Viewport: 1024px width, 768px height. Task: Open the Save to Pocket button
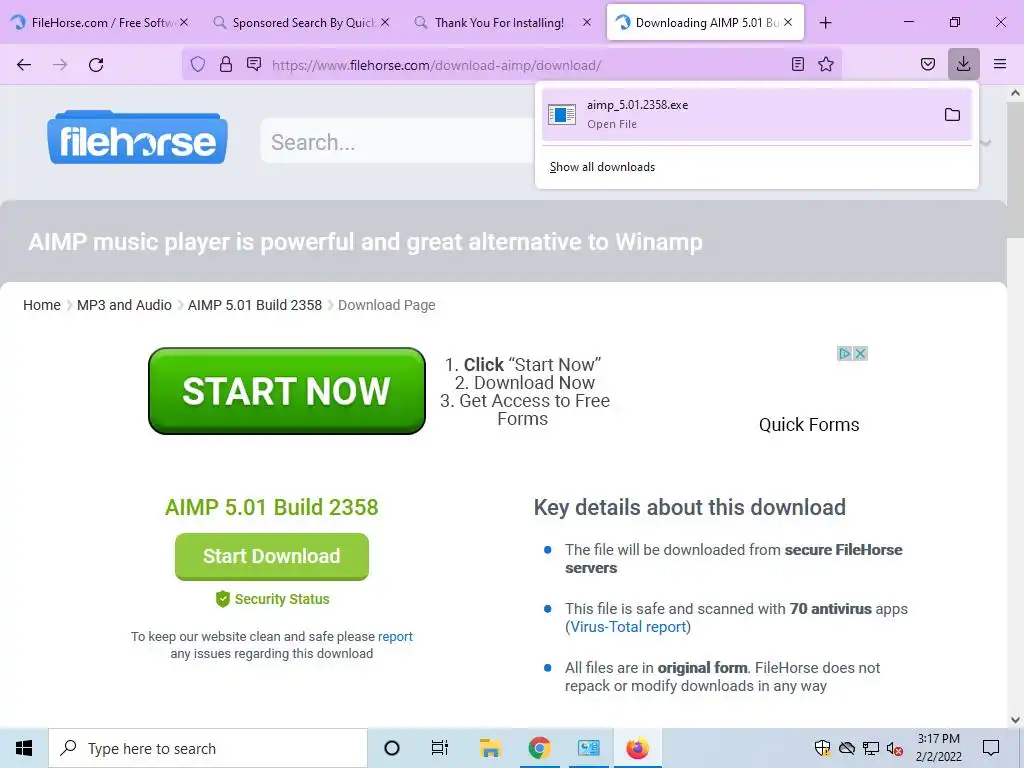click(927, 64)
